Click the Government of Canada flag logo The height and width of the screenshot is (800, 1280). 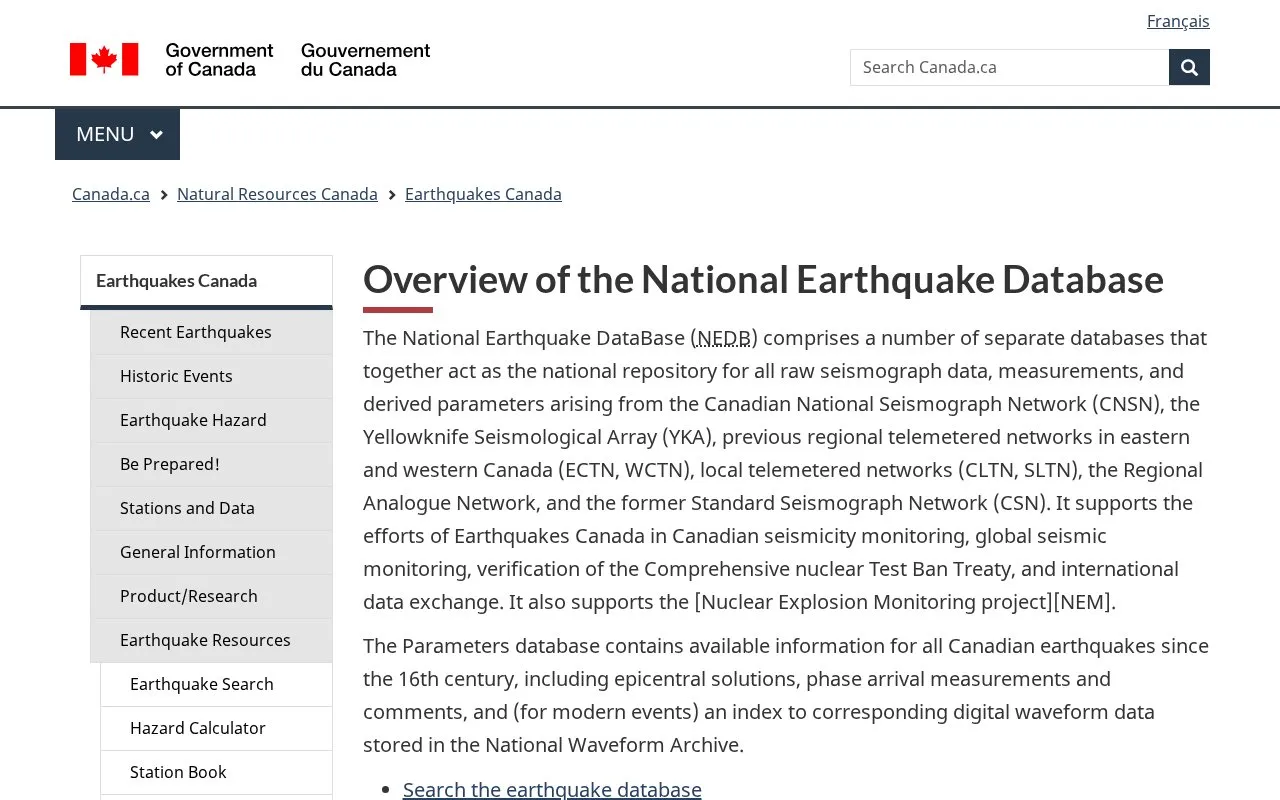pyautogui.click(x=250, y=60)
